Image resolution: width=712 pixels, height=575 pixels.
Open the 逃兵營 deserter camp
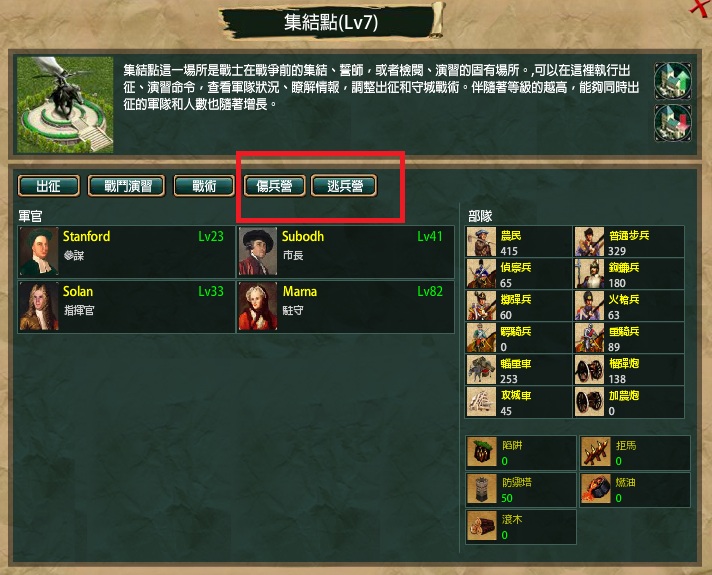[344, 186]
